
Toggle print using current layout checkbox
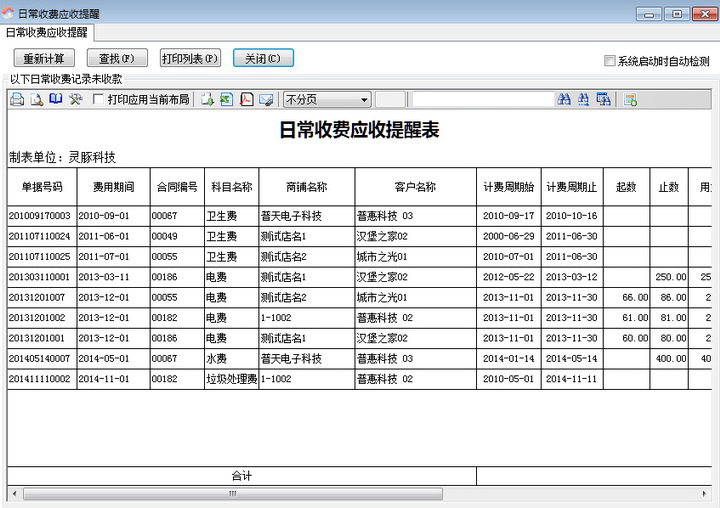pyautogui.click(x=98, y=99)
